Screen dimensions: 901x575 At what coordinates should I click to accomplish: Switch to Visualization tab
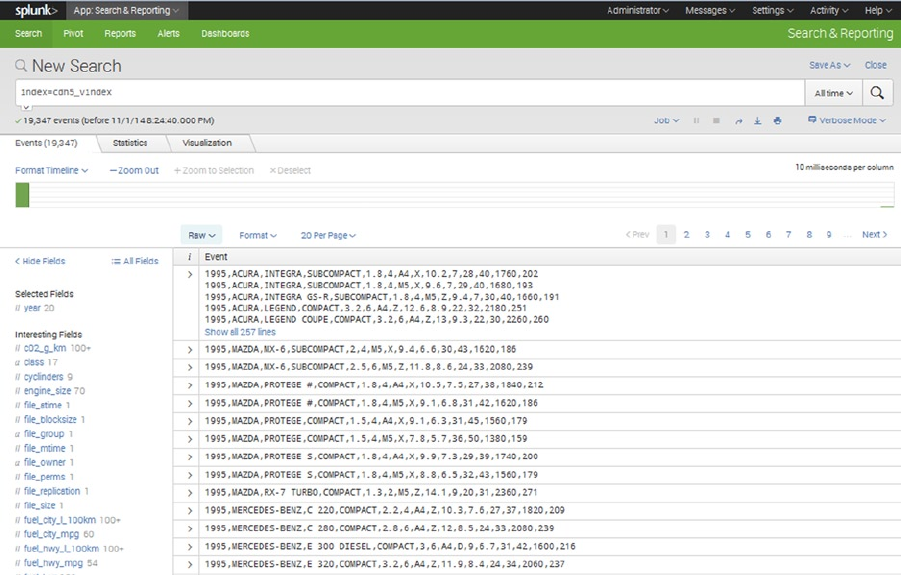[x=207, y=143]
